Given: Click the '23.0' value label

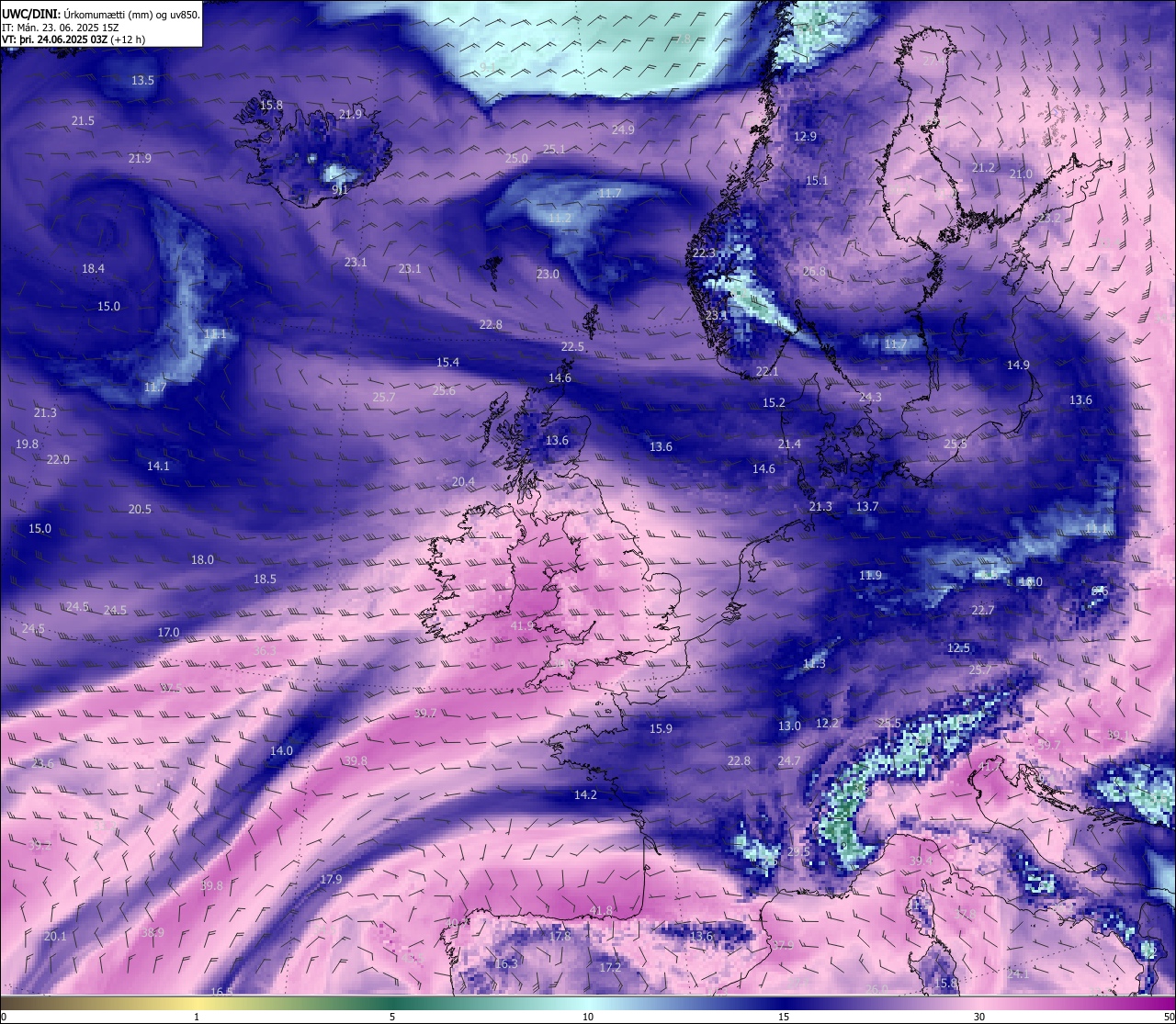Looking at the screenshot, I should [548, 275].
